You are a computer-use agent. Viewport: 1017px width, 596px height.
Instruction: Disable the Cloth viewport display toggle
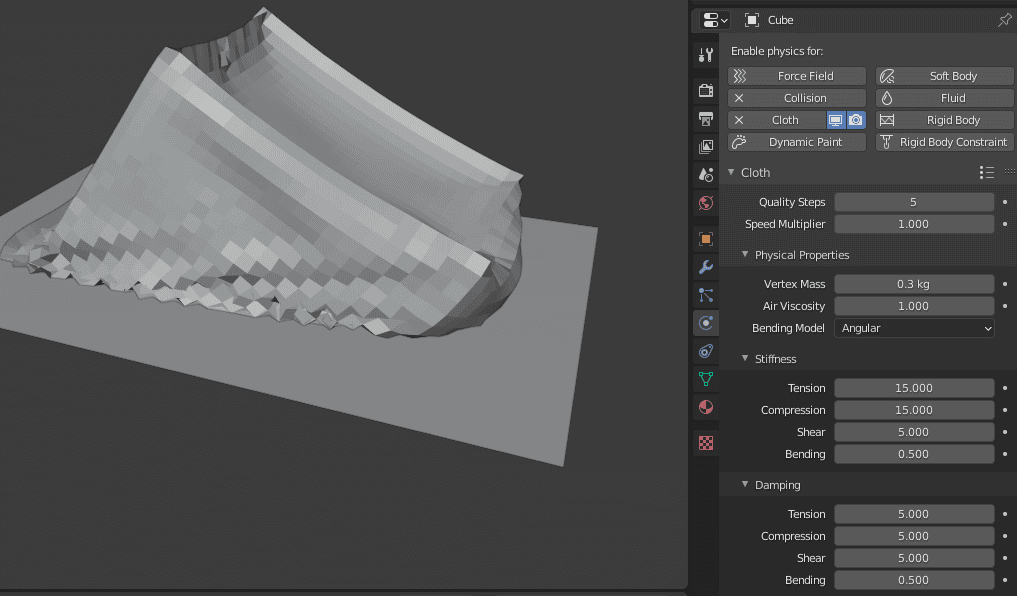pyautogui.click(x=834, y=119)
